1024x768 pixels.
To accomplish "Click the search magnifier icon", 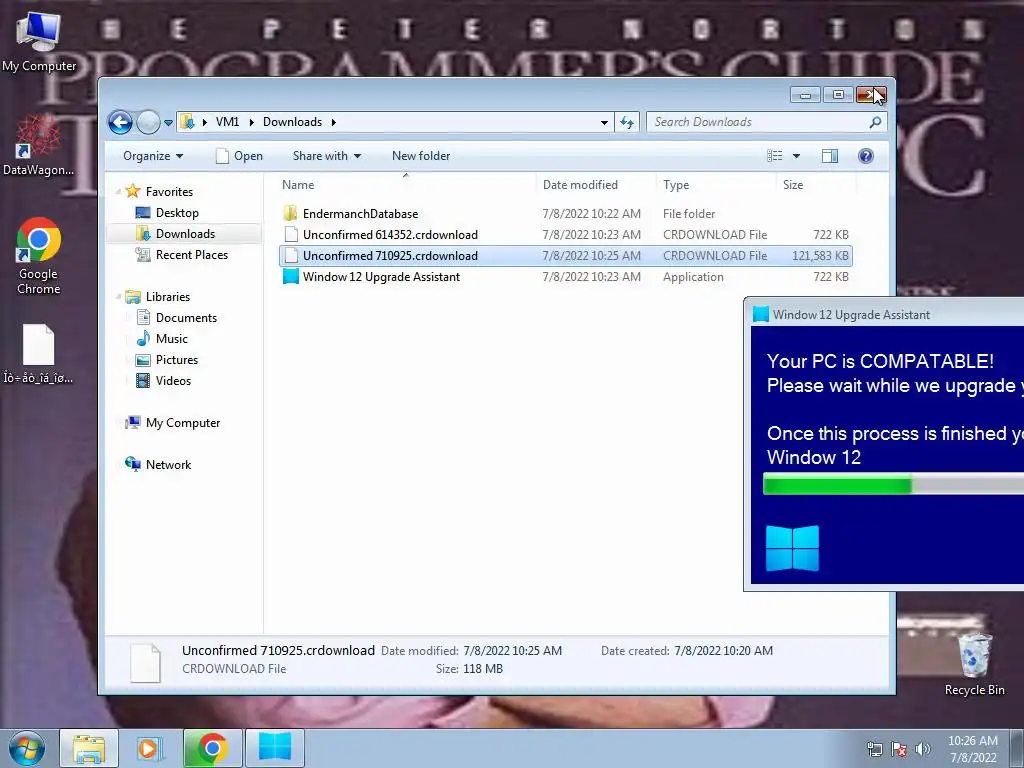I will coord(875,122).
